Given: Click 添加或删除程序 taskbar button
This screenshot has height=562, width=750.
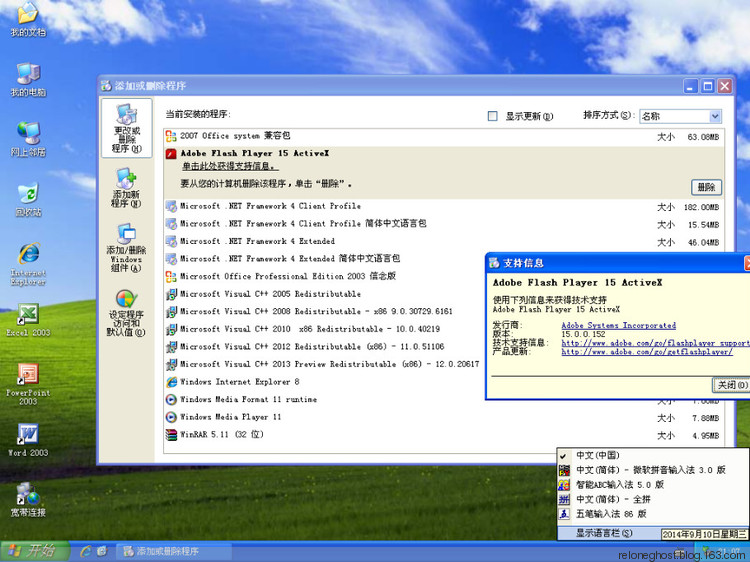Looking at the screenshot, I should click(x=174, y=551).
